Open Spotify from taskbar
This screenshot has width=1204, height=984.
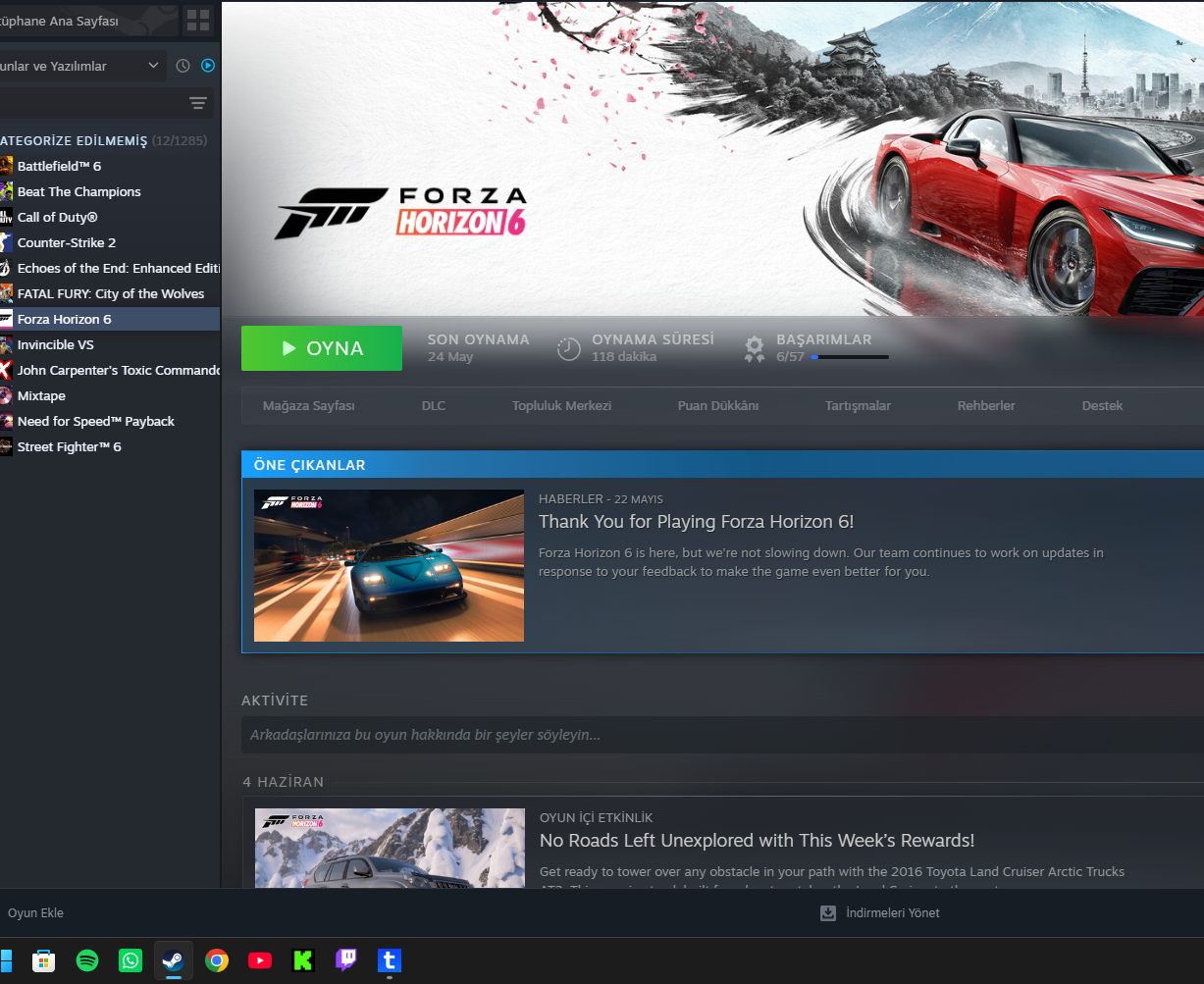(87, 960)
